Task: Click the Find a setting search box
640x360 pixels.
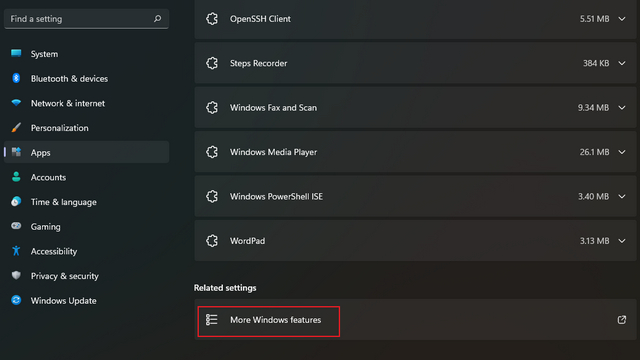Action: 86,19
